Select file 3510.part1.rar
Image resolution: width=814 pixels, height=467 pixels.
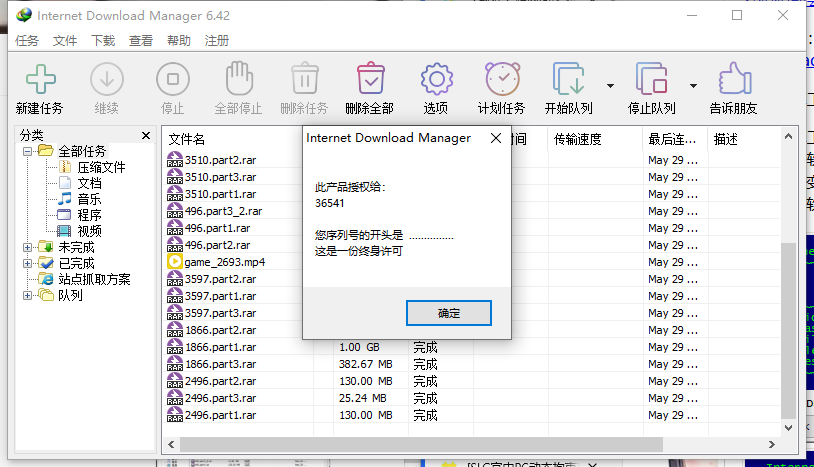pos(220,194)
